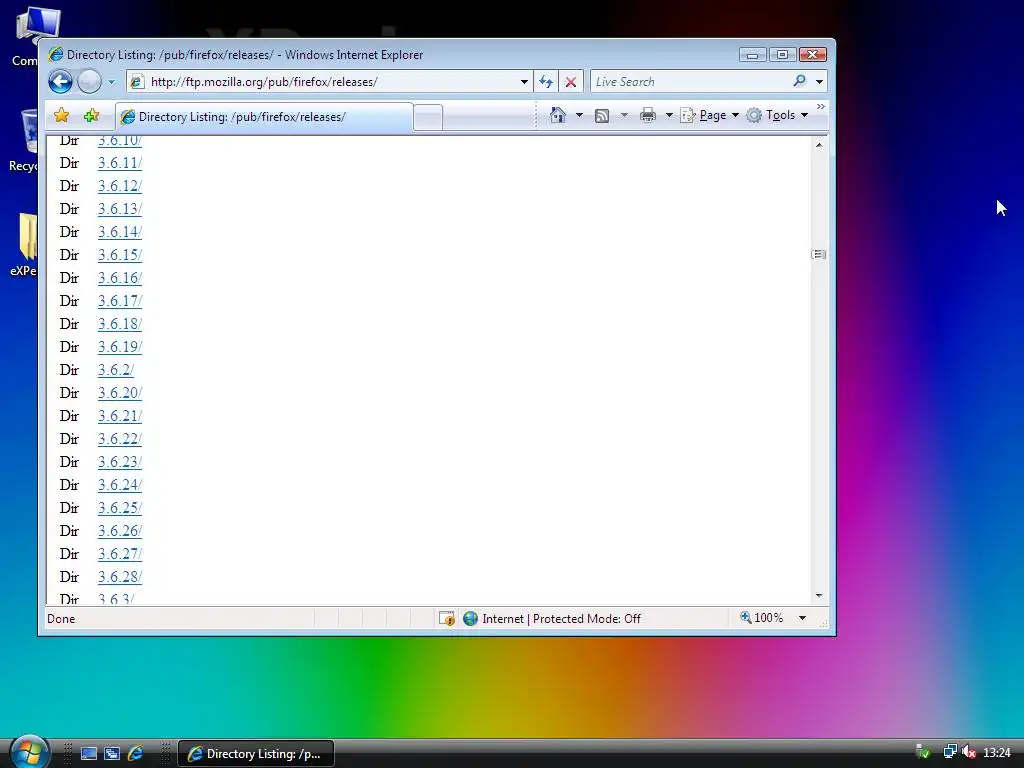Image resolution: width=1024 pixels, height=768 pixels.
Task: Open the 3.6.25/ directory link
Action: (x=120, y=508)
